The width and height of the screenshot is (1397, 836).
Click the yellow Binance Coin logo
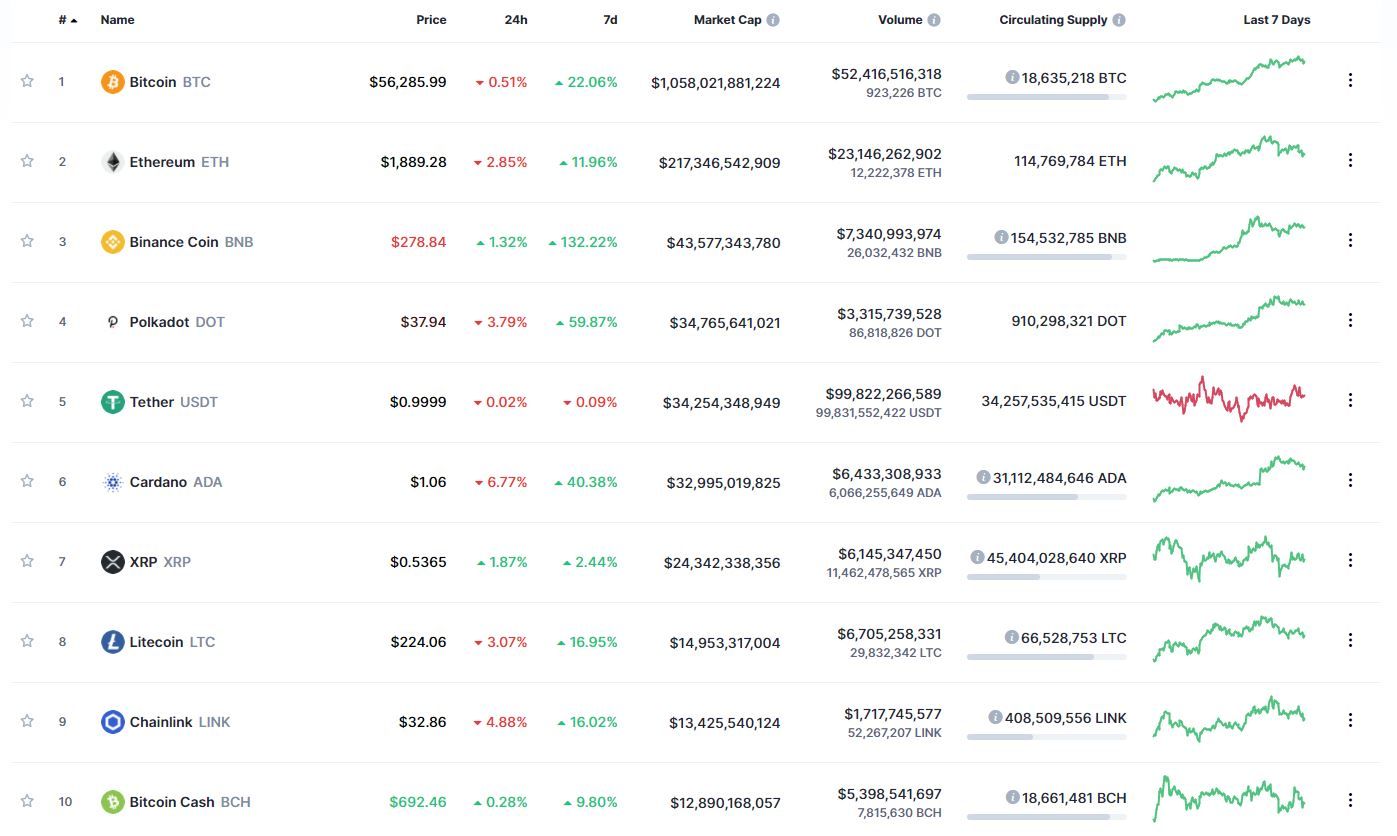(113, 242)
